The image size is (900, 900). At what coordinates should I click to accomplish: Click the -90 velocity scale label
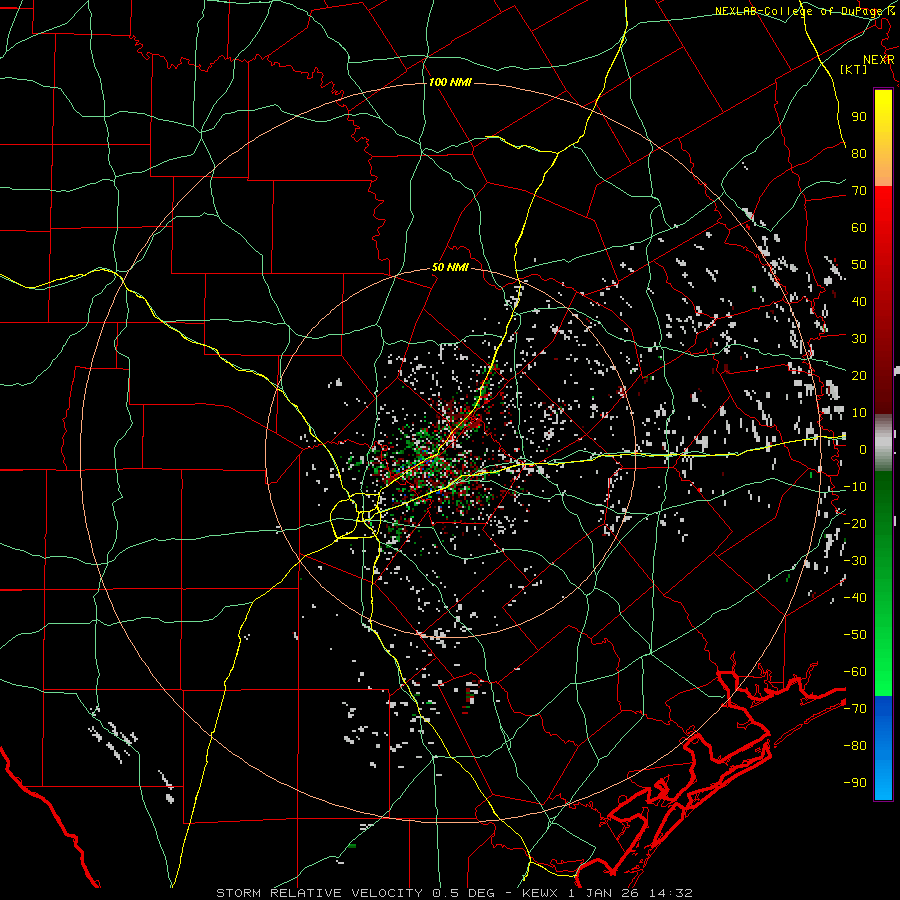point(855,782)
